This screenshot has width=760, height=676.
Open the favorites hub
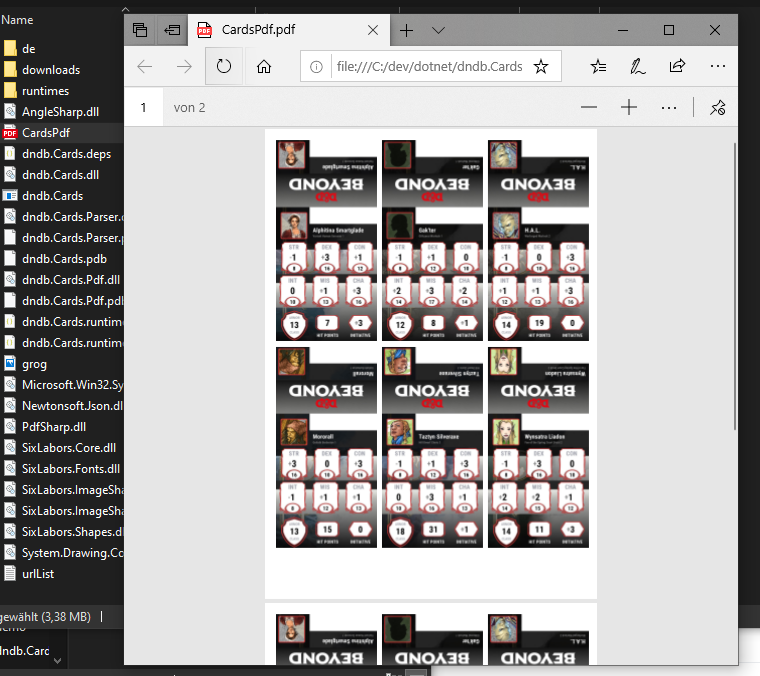click(598, 66)
